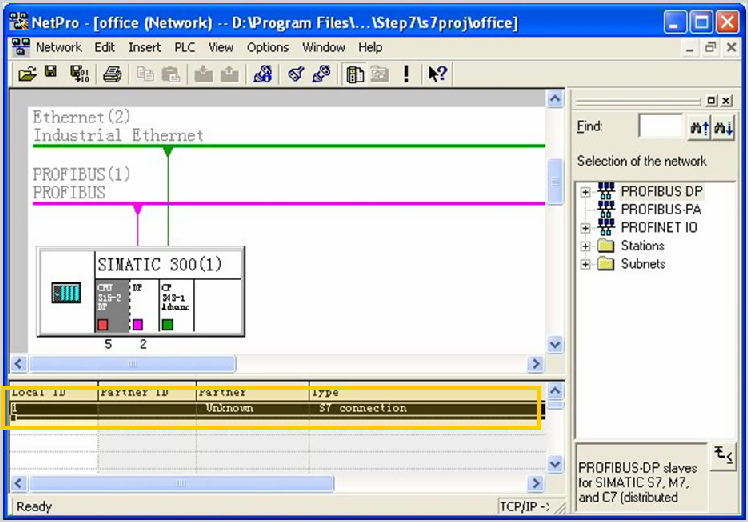Click the first flashlight diagnostics icon
Image resolution: width=748 pixels, height=522 pixels.
(x=296, y=74)
